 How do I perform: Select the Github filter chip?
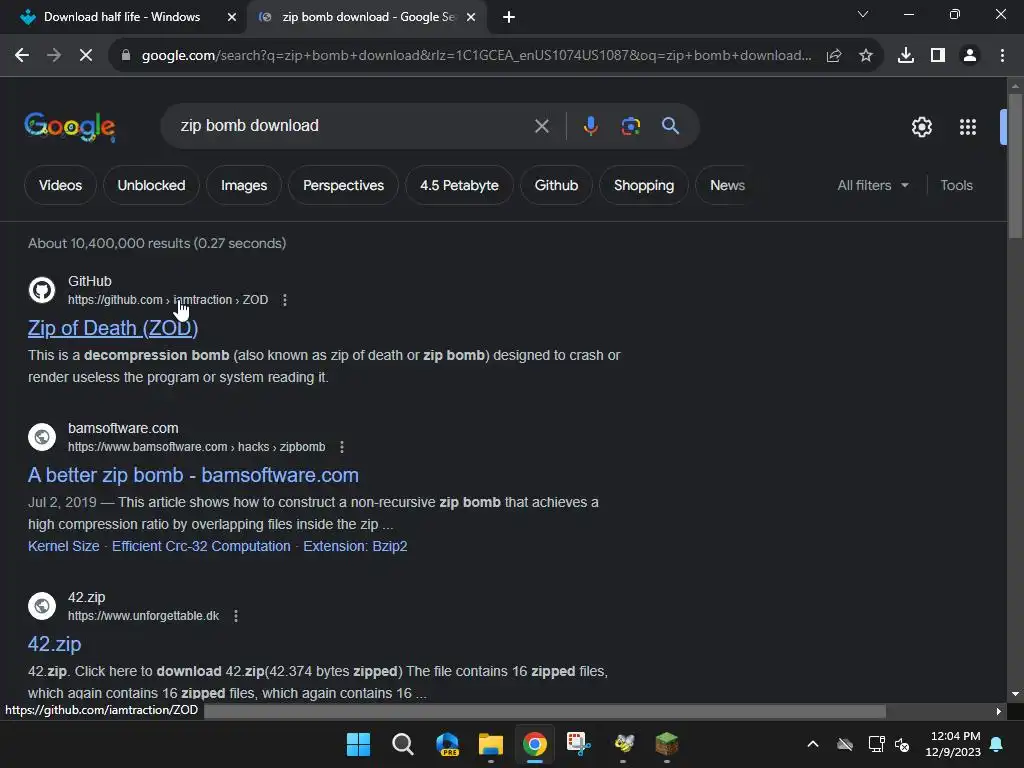pyautogui.click(x=556, y=185)
